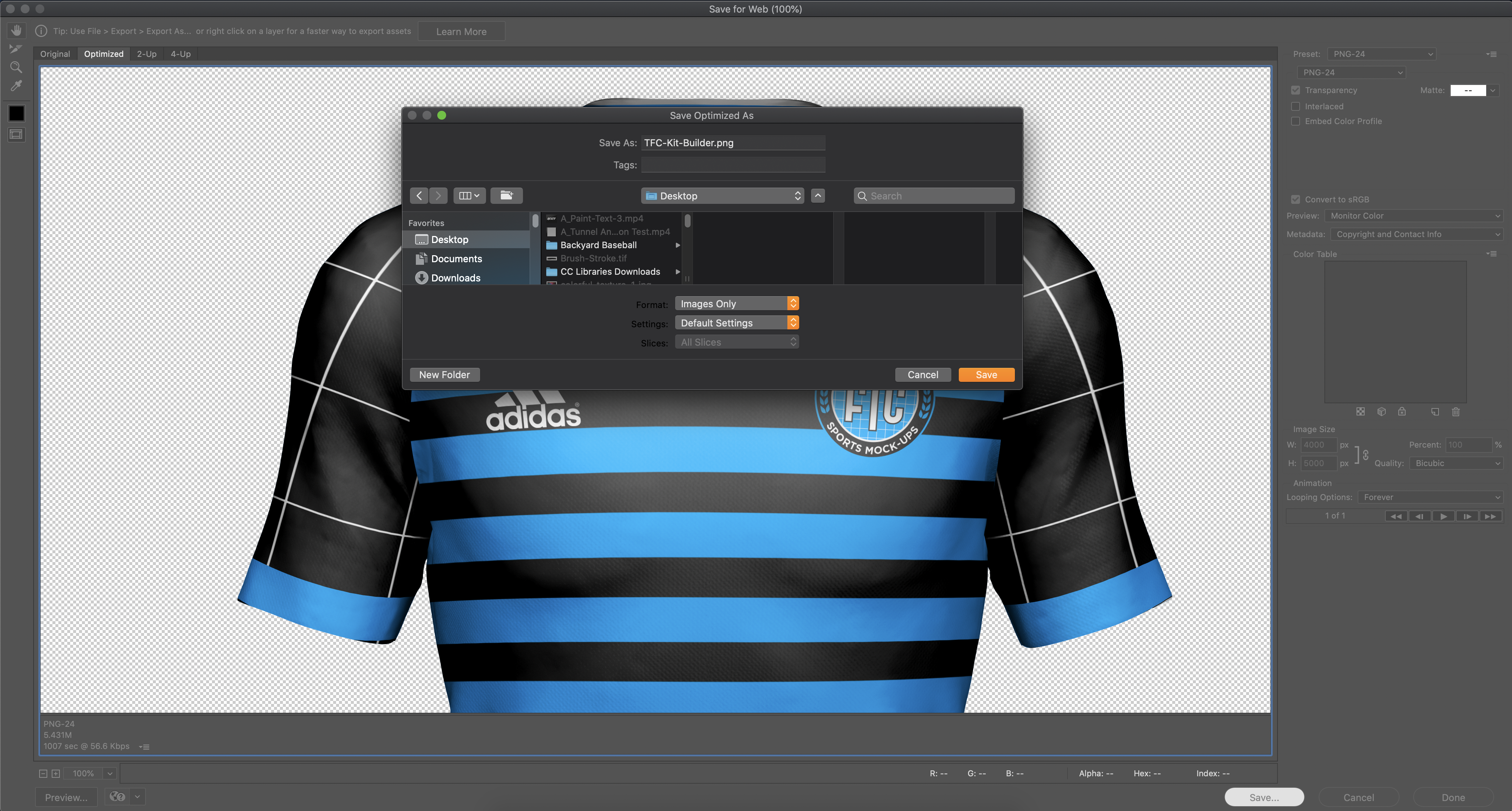Image resolution: width=1512 pixels, height=811 pixels.
Task: Open the Desktop location dropdown
Action: point(722,195)
